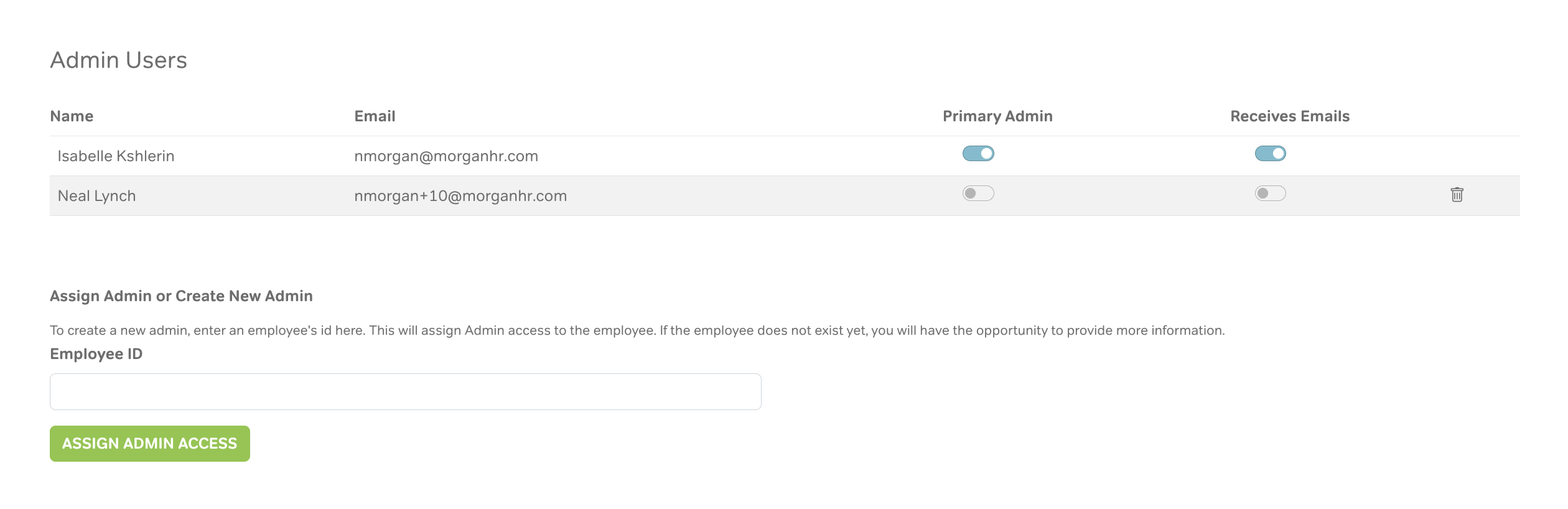The width and height of the screenshot is (1568, 509).
Task: Turn on Receives Emails for Neal Lynch
Action: coord(1270,194)
